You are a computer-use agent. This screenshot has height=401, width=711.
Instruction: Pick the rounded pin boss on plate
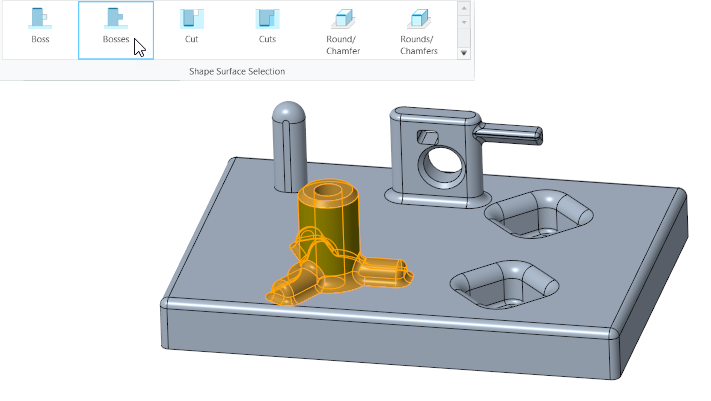click(x=289, y=147)
